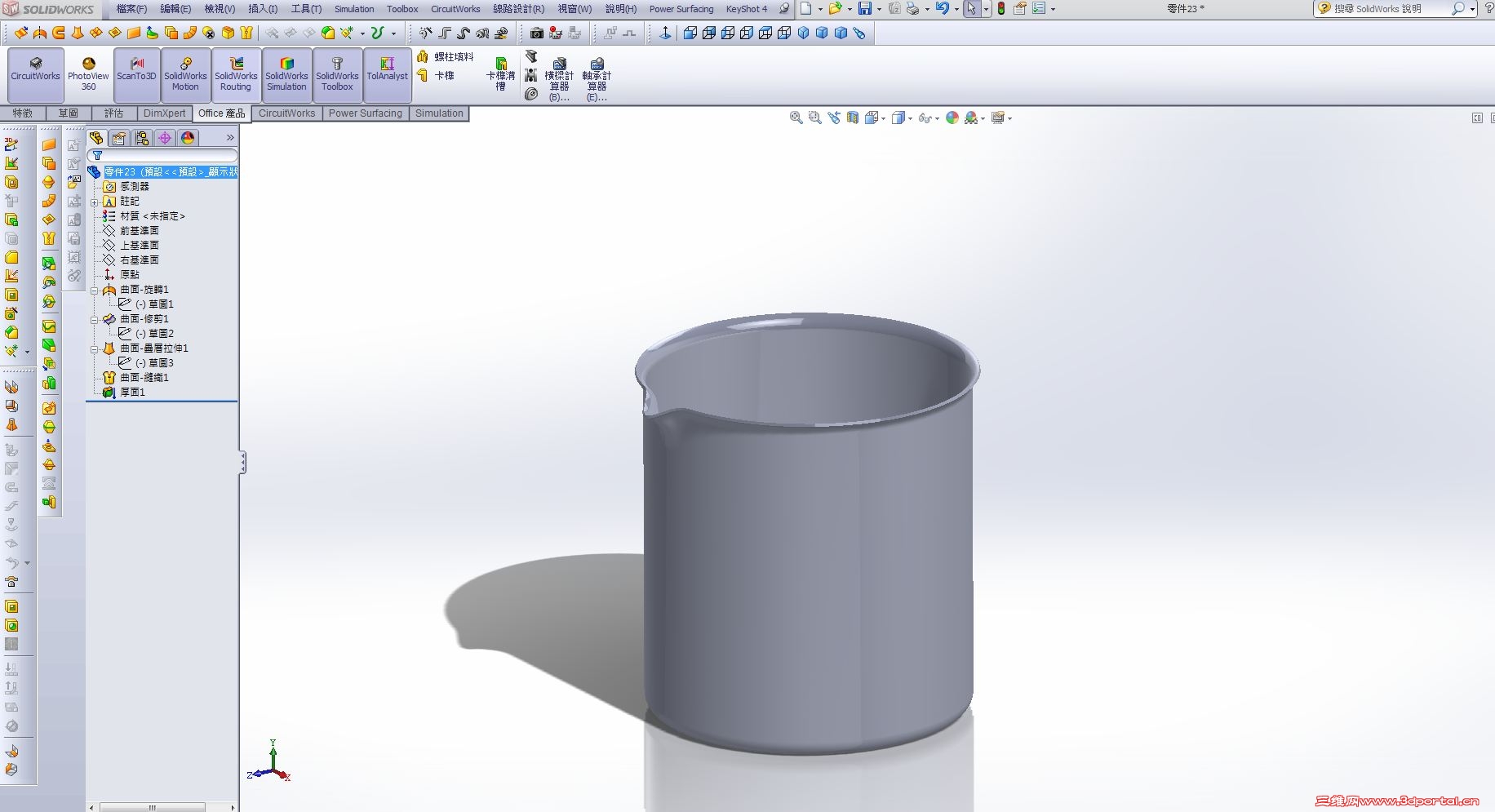Open the ConfigurationManager tab icon
This screenshot has width=1495, height=812.
point(142,138)
